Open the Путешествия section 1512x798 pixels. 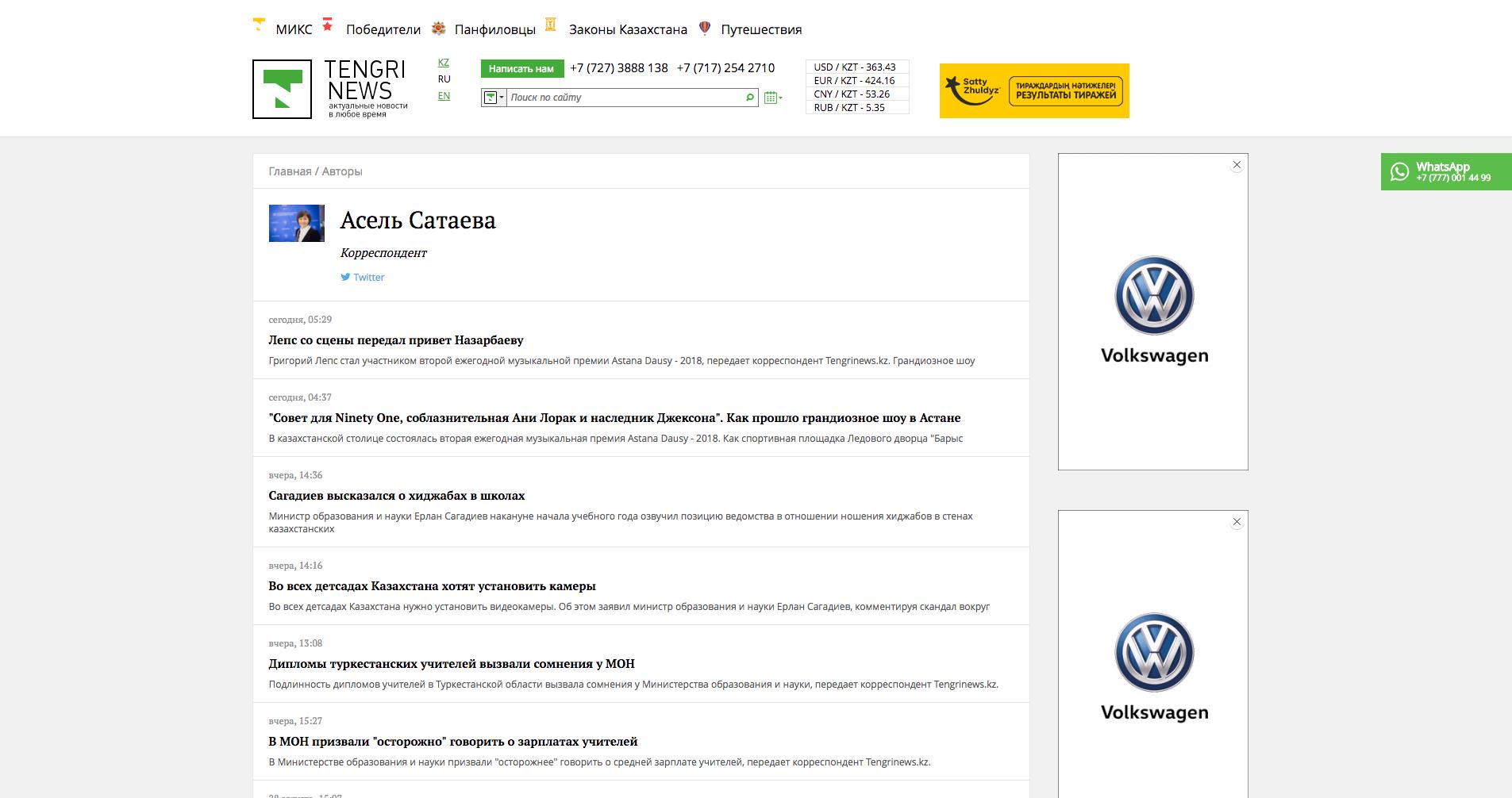761,29
